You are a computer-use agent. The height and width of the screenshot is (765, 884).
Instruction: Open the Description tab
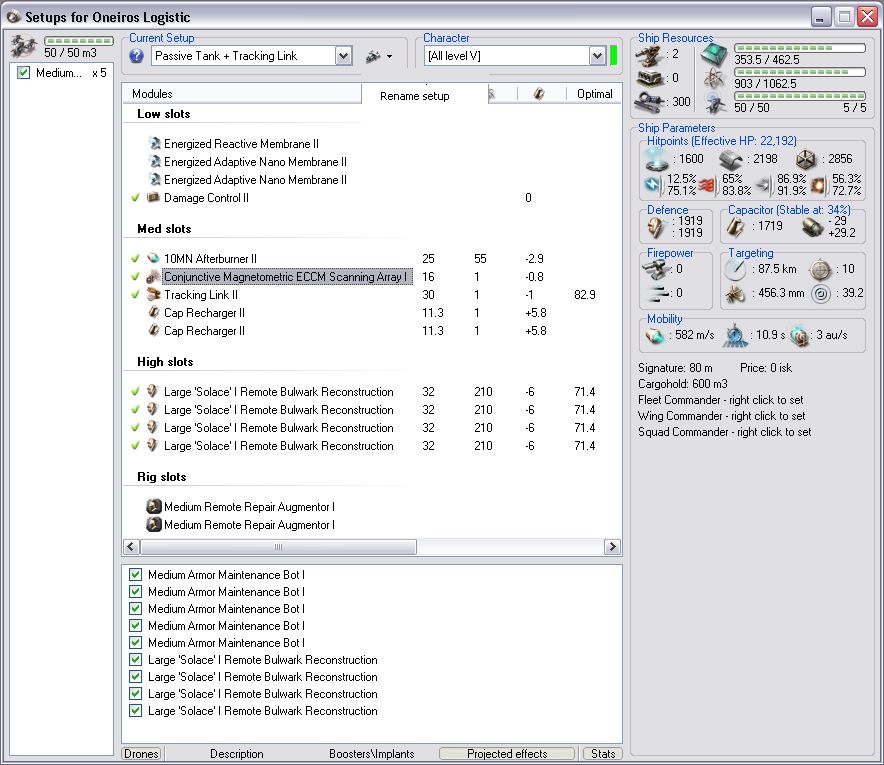237,754
